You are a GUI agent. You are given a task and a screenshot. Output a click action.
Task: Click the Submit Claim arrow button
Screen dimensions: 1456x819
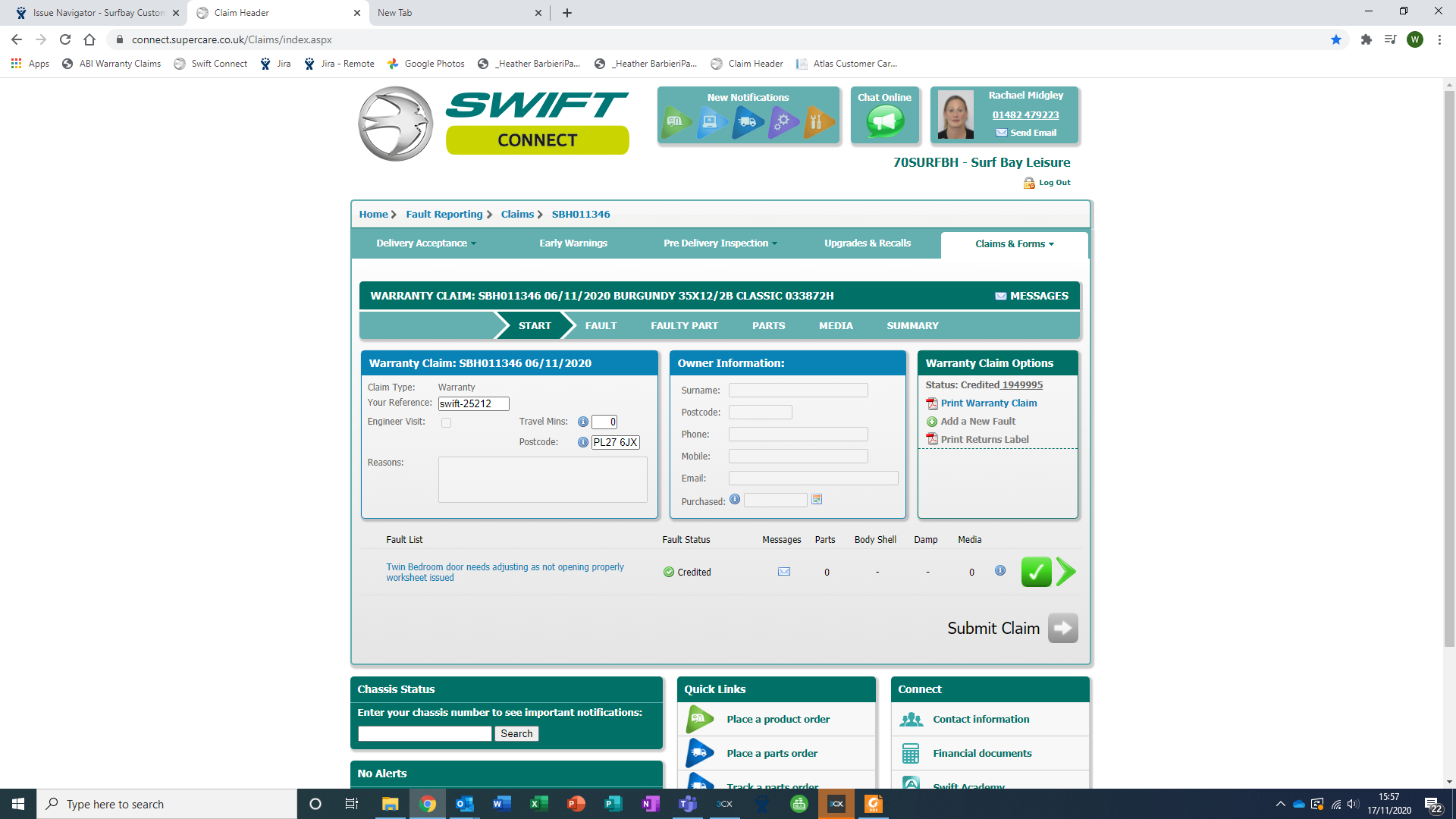(1062, 628)
